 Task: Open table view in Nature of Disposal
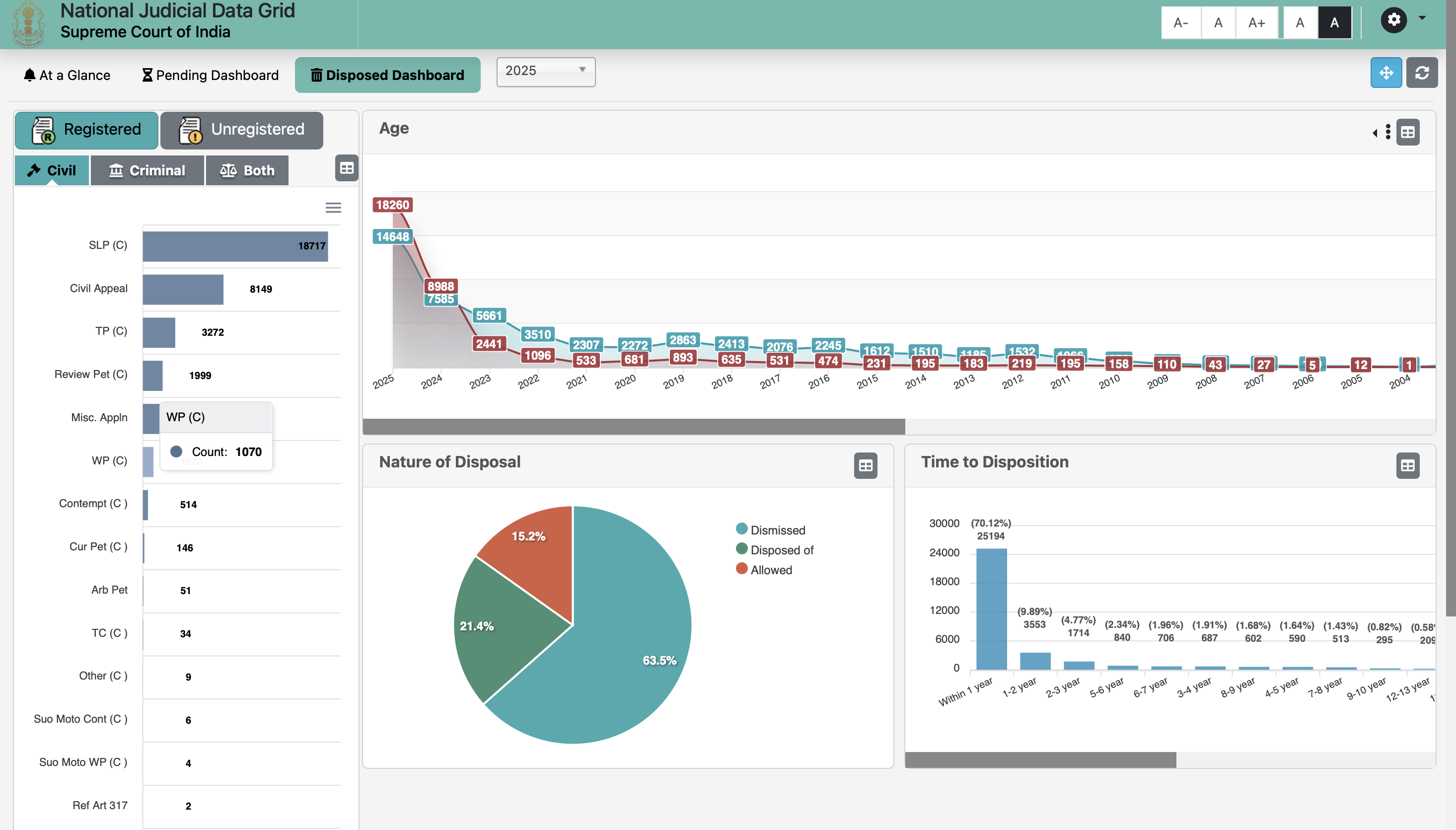(x=865, y=466)
